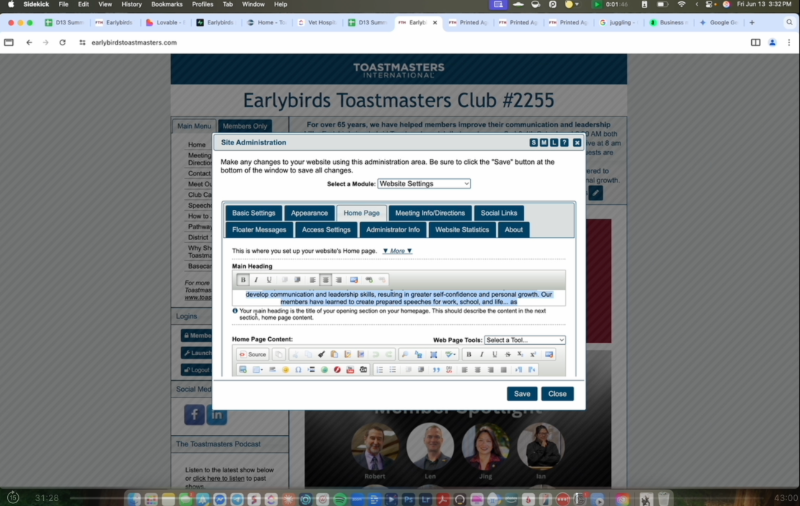Viewport: 800px width, 506px height.
Task: Click the horizontal line icon
Action: (x=272, y=369)
